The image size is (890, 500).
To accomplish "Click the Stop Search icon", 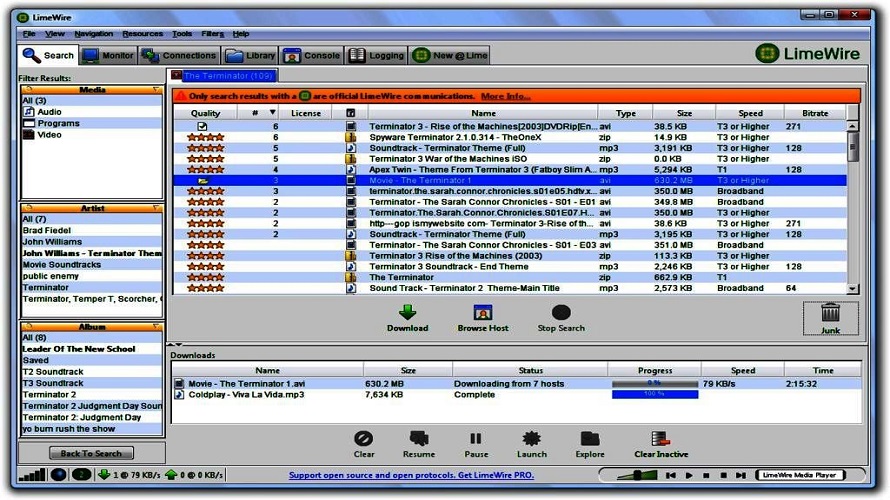I will pyautogui.click(x=561, y=312).
